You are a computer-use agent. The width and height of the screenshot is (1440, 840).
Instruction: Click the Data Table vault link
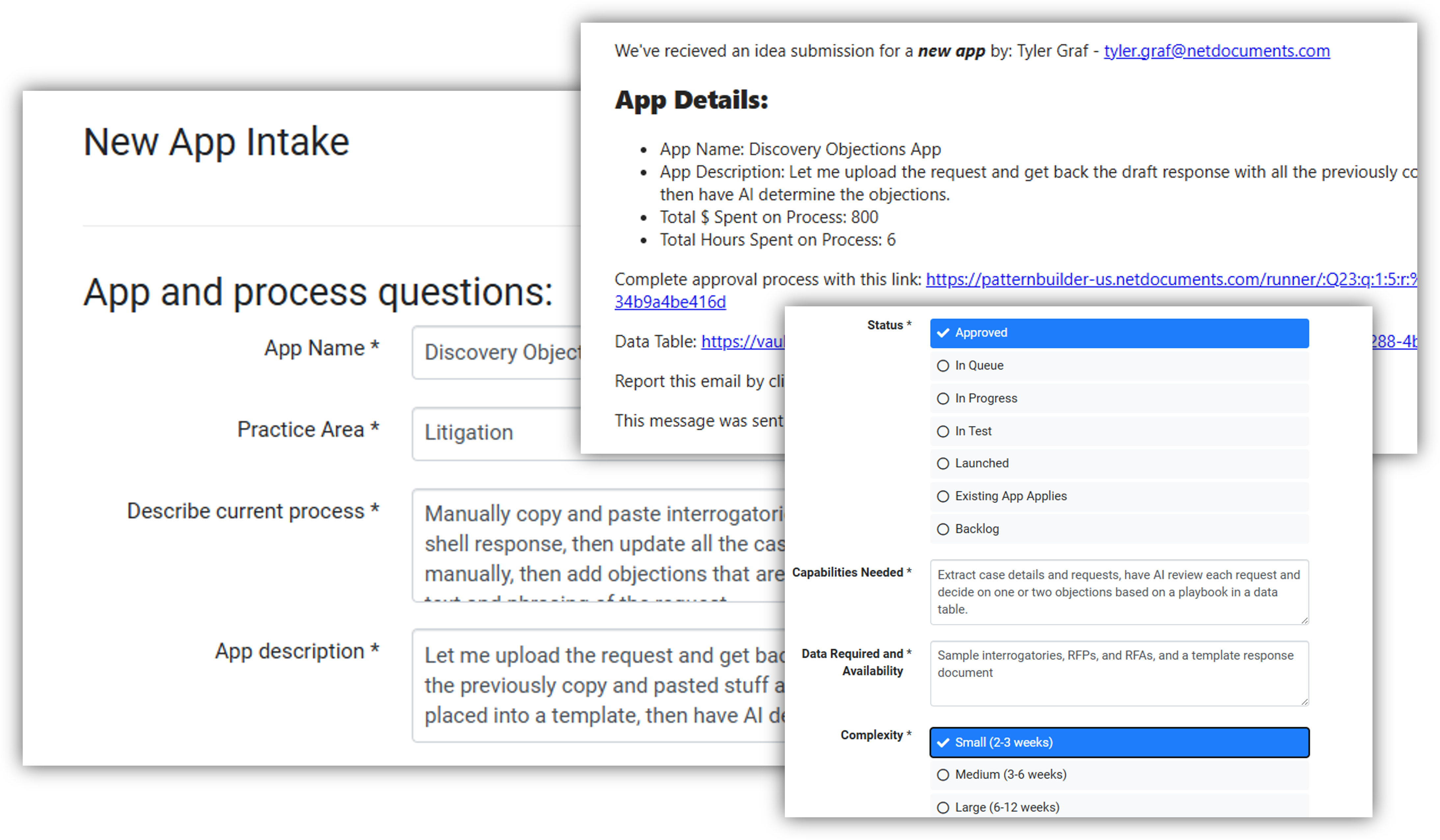pos(742,342)
